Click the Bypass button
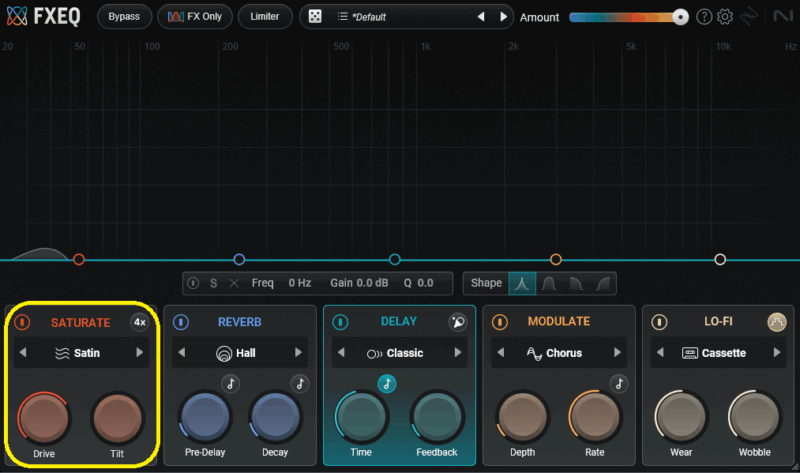This screenshot has width=800, height=473. (x=124, y=17)
